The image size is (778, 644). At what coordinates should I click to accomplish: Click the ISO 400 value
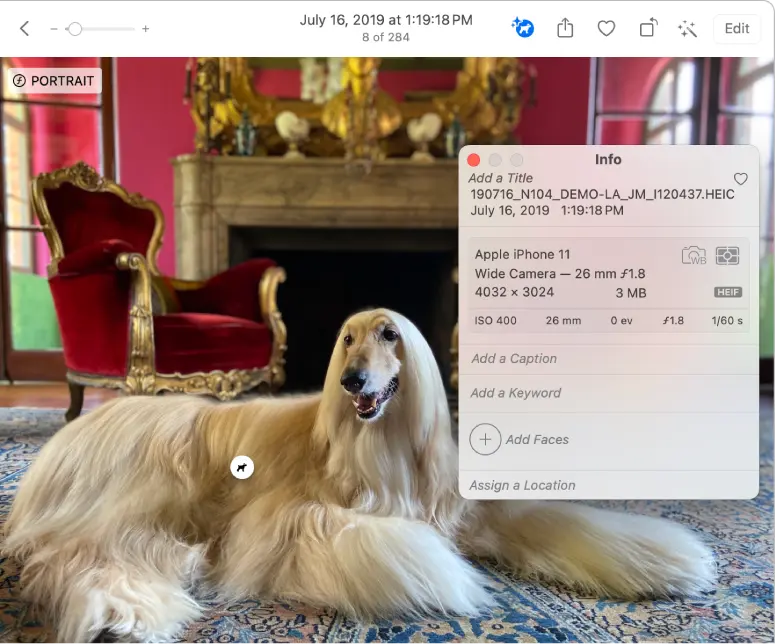click(x=495, y=321)
